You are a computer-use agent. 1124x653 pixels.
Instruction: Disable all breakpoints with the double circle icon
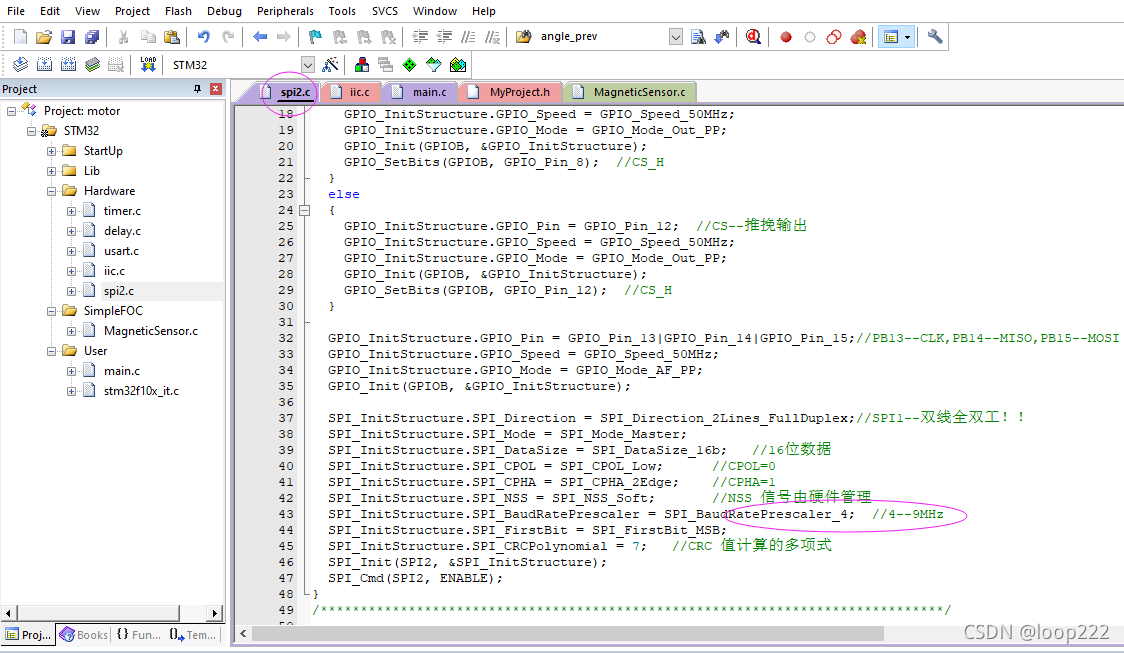coord(834,37)
